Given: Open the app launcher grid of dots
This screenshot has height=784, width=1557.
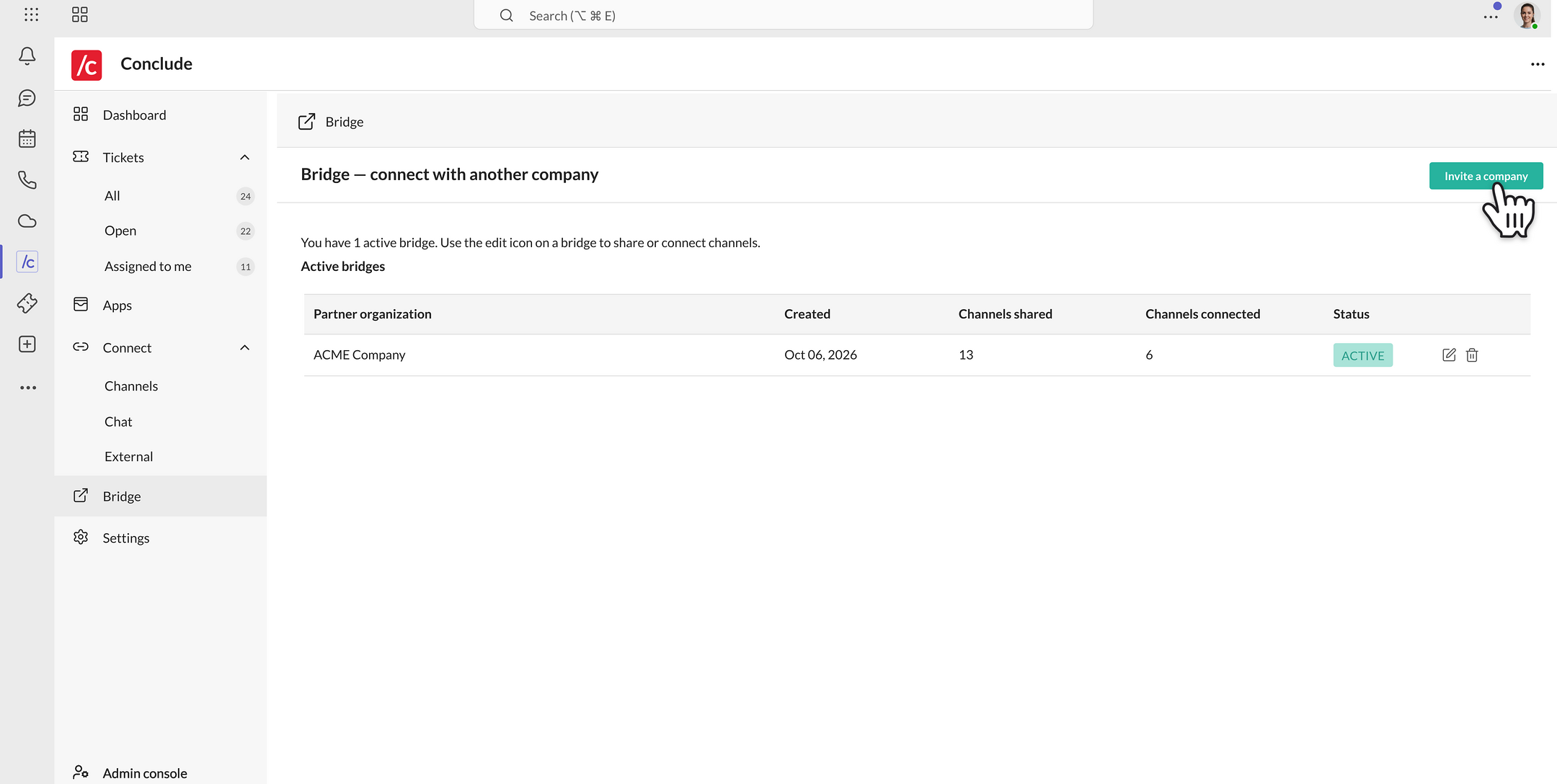Looking at the screenshot, I should pos(32,14).
